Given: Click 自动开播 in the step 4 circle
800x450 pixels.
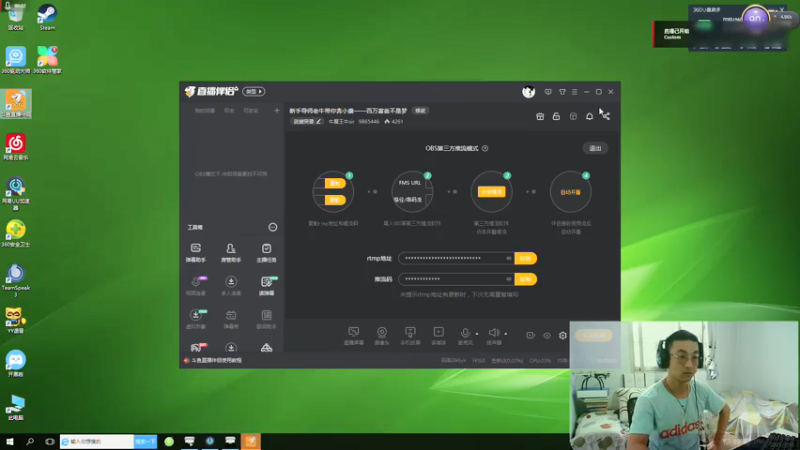Looking at the screenshot, I should click(x=570, y=192).
